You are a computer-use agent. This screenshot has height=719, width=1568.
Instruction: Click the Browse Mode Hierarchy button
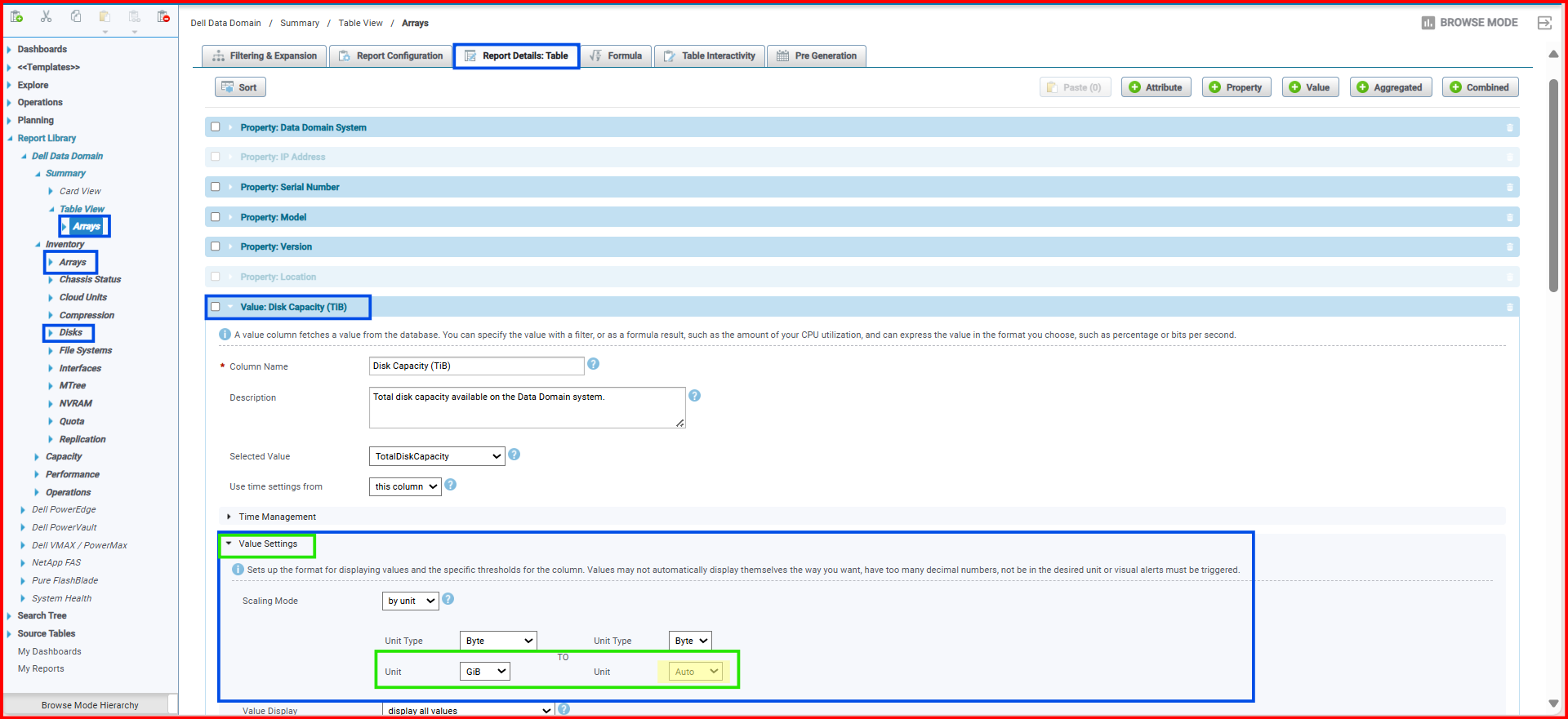90,705
